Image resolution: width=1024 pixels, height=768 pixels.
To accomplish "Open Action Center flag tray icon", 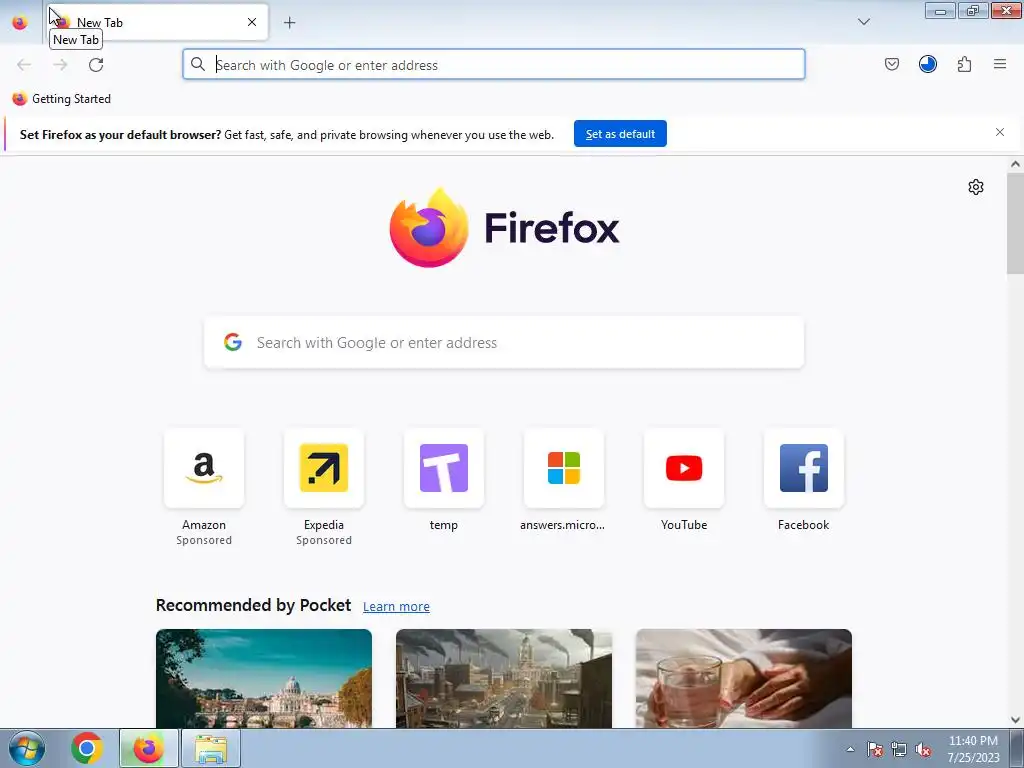I will click(874, 749).
